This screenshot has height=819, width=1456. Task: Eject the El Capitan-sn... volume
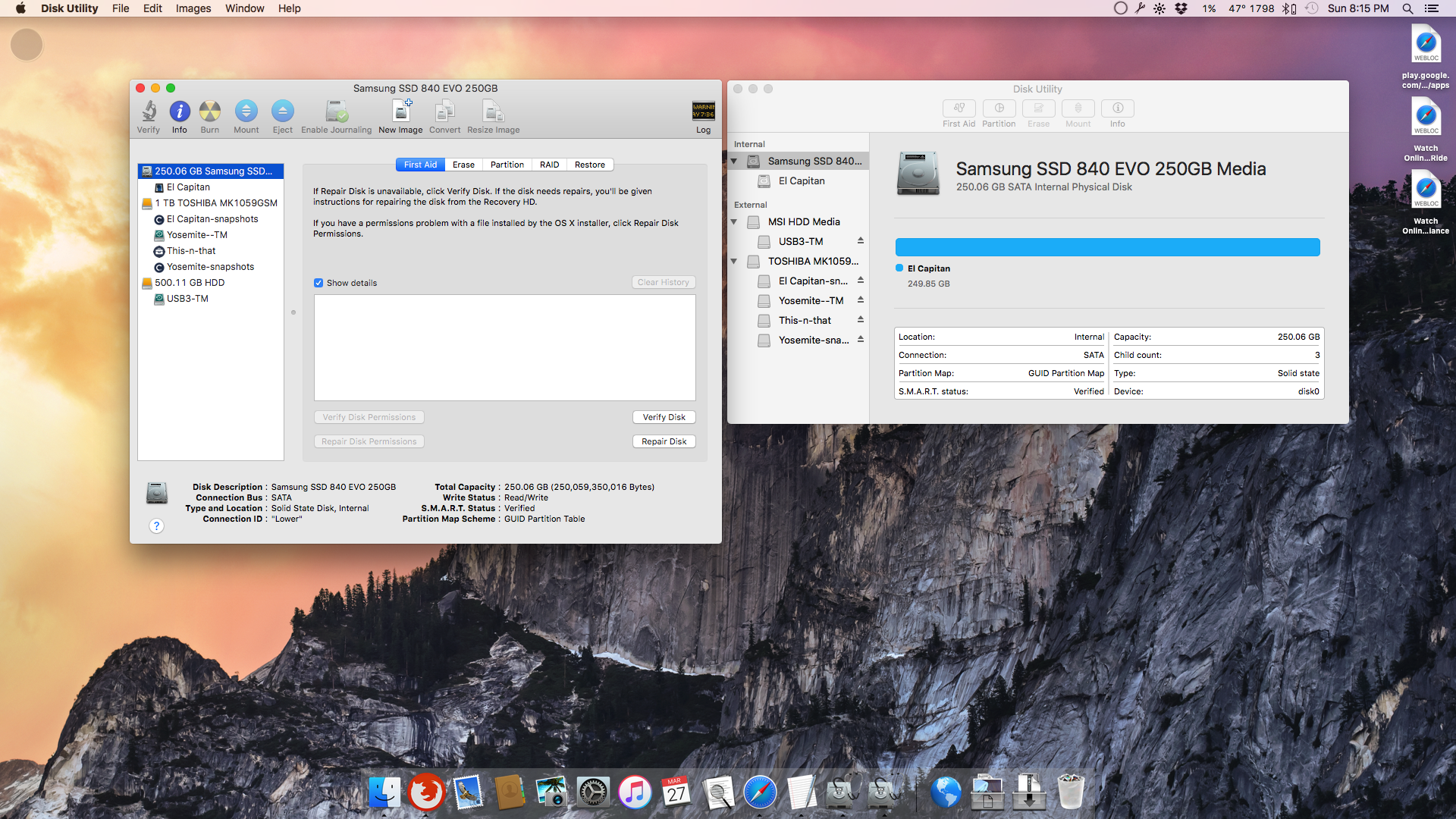861,280
